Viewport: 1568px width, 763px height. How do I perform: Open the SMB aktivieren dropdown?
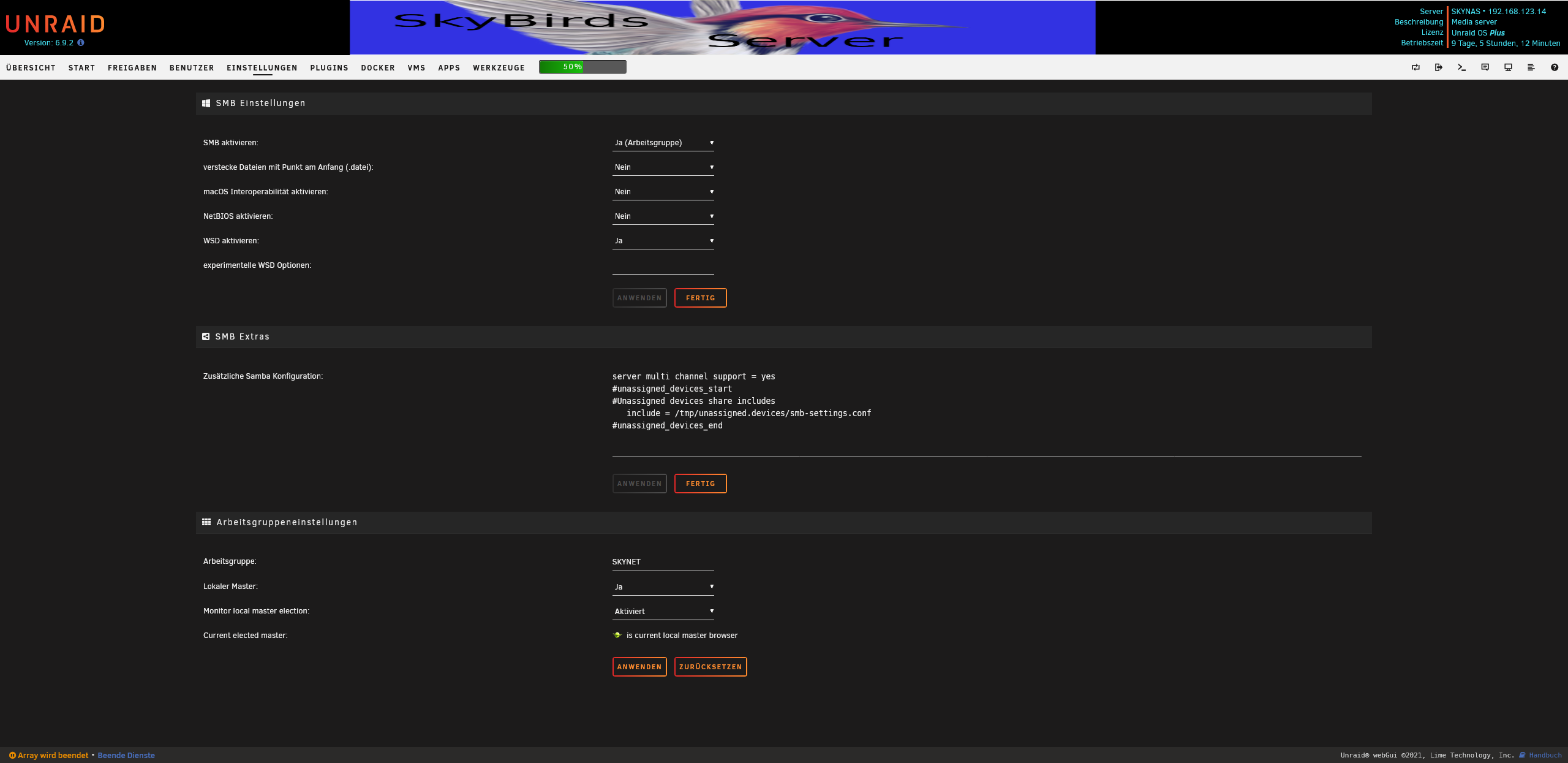(663, 143)
